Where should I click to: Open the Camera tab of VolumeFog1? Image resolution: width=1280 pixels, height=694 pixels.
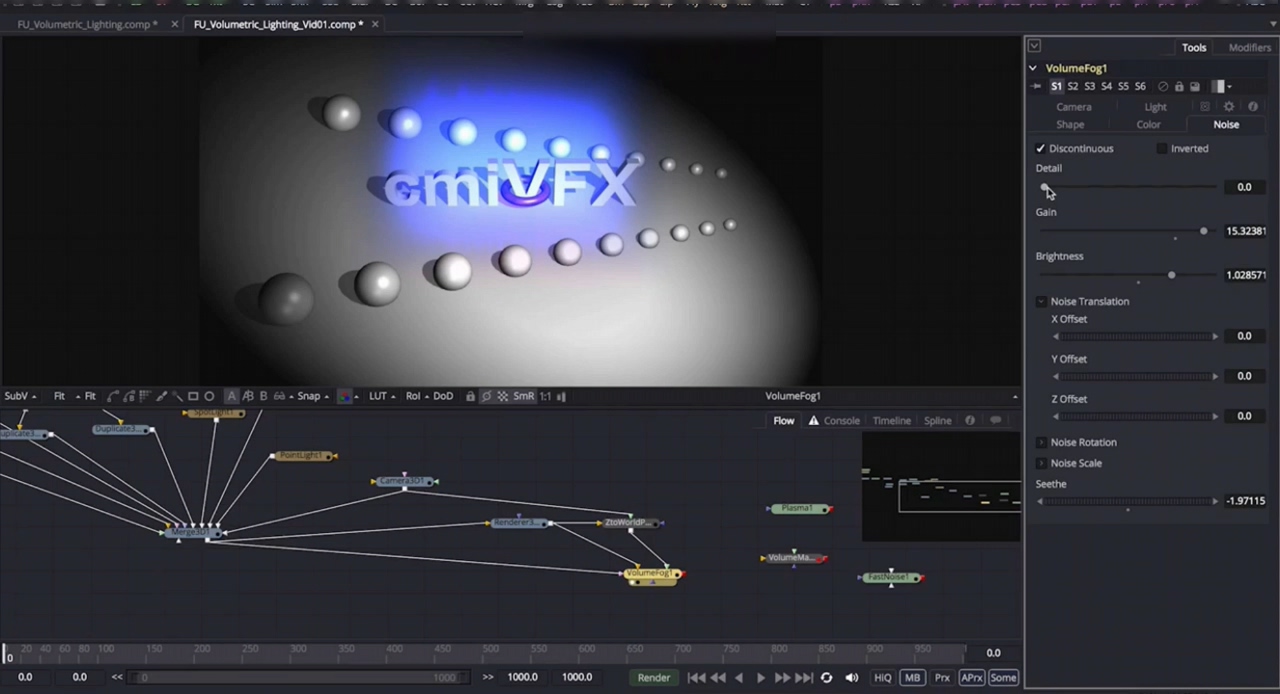pyautogui.click(x=1074, y=107)
